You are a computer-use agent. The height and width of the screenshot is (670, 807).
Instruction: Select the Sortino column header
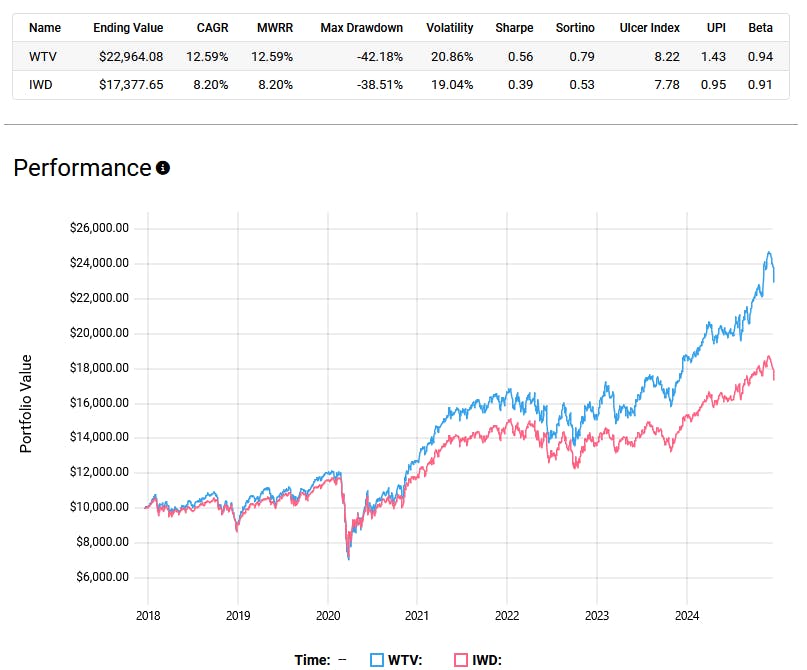(x=575, y=28)
